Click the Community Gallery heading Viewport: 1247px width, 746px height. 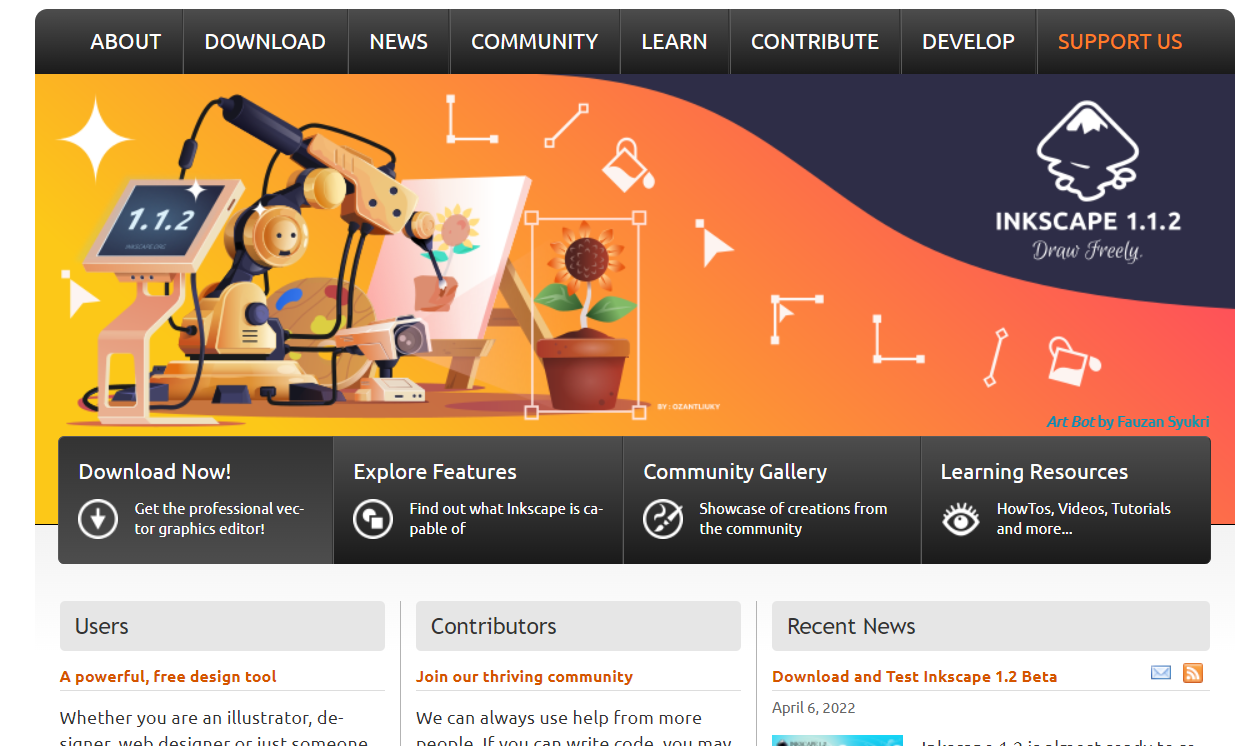pyautogui.click(x=735, y=472)
